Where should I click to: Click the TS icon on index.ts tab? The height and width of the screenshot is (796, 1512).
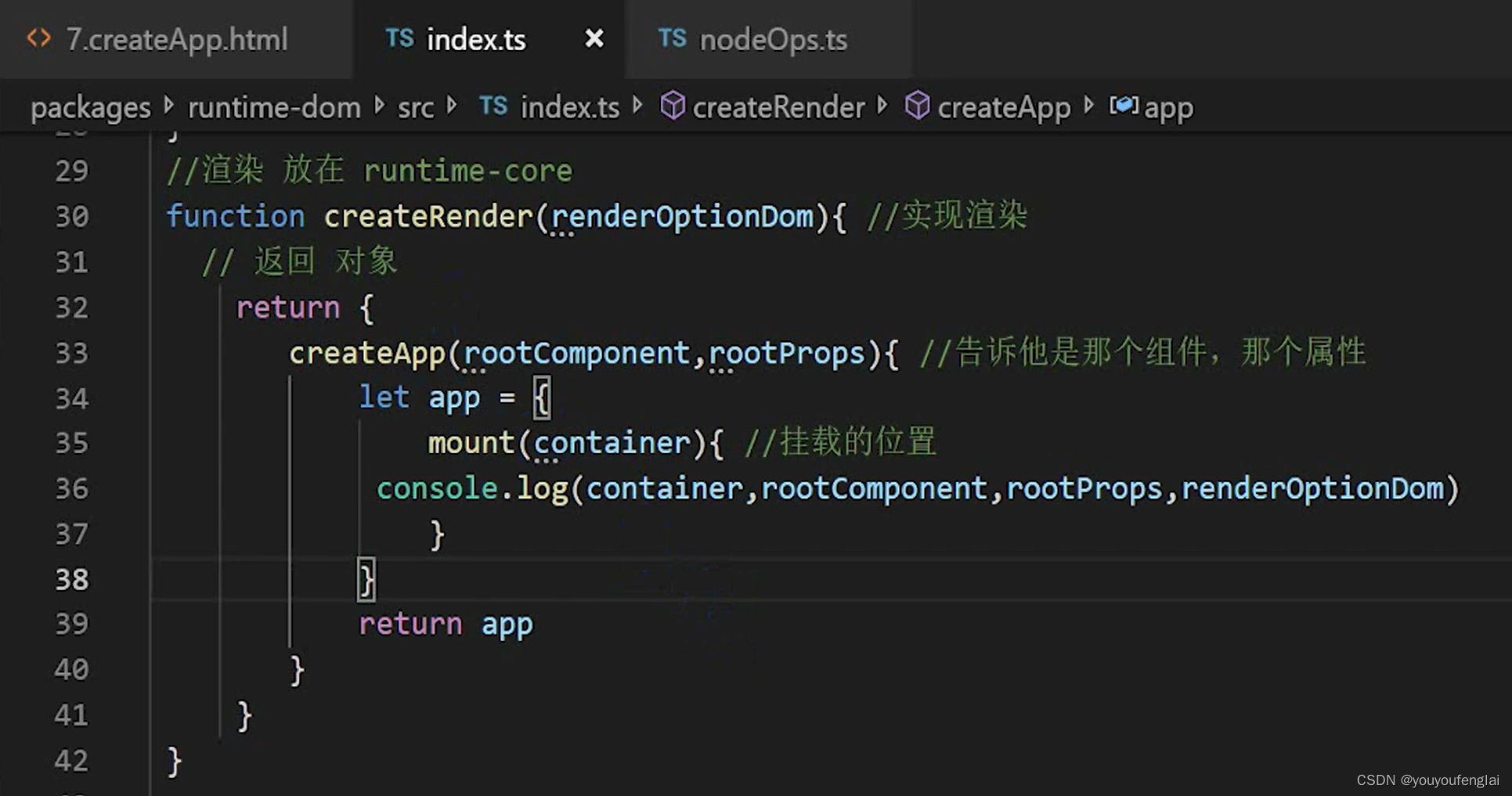click(x=399, y=38)
